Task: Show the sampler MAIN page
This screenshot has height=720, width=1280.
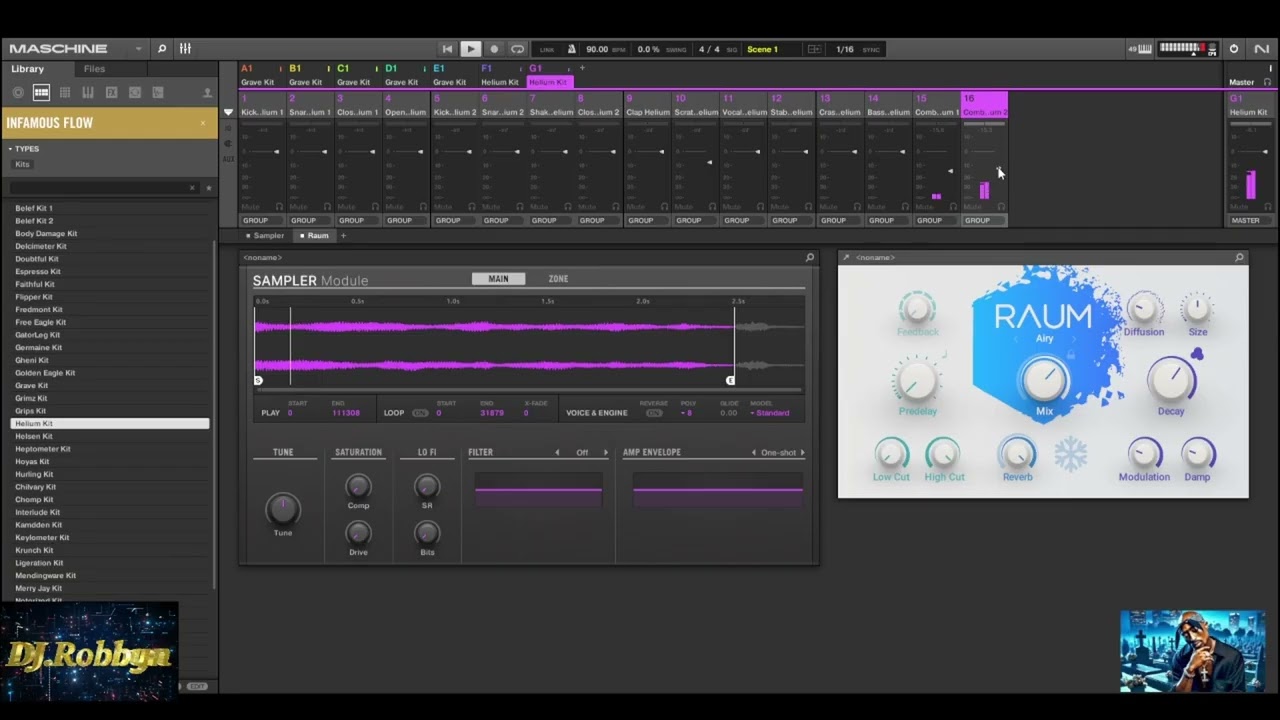Action: point(498,279)
